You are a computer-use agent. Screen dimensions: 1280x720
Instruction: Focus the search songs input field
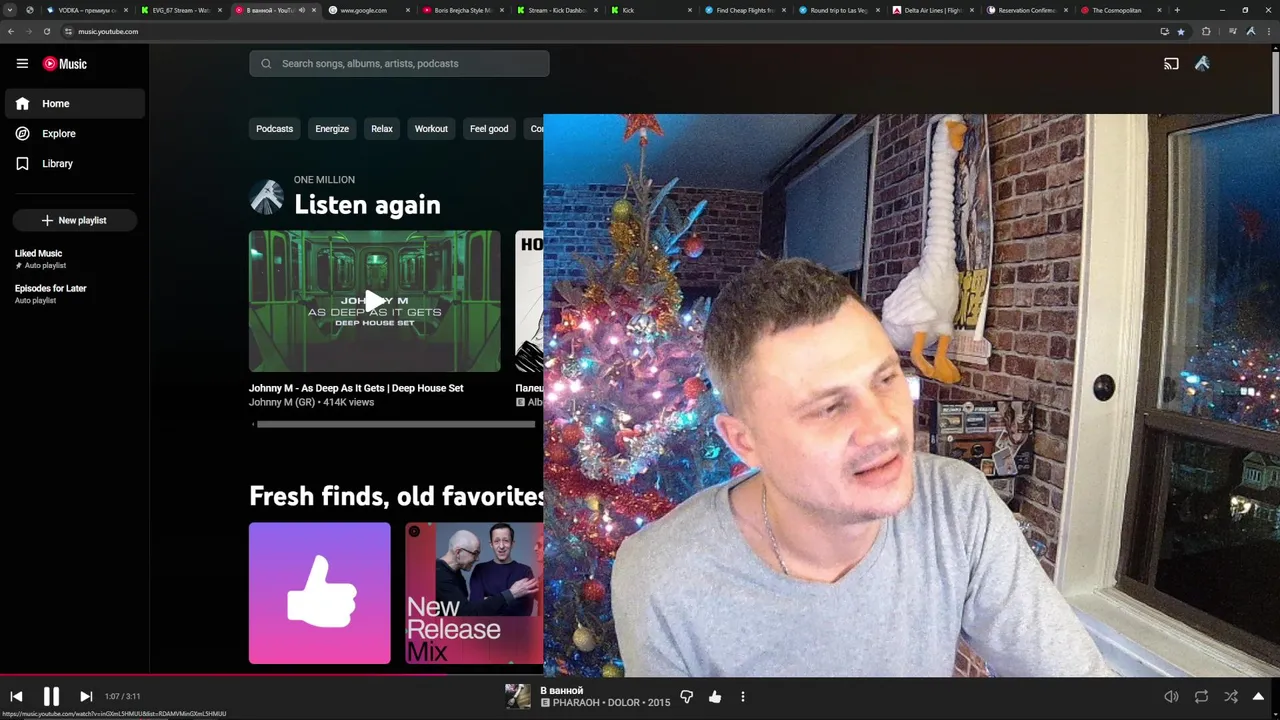click(x=399, y=63)
